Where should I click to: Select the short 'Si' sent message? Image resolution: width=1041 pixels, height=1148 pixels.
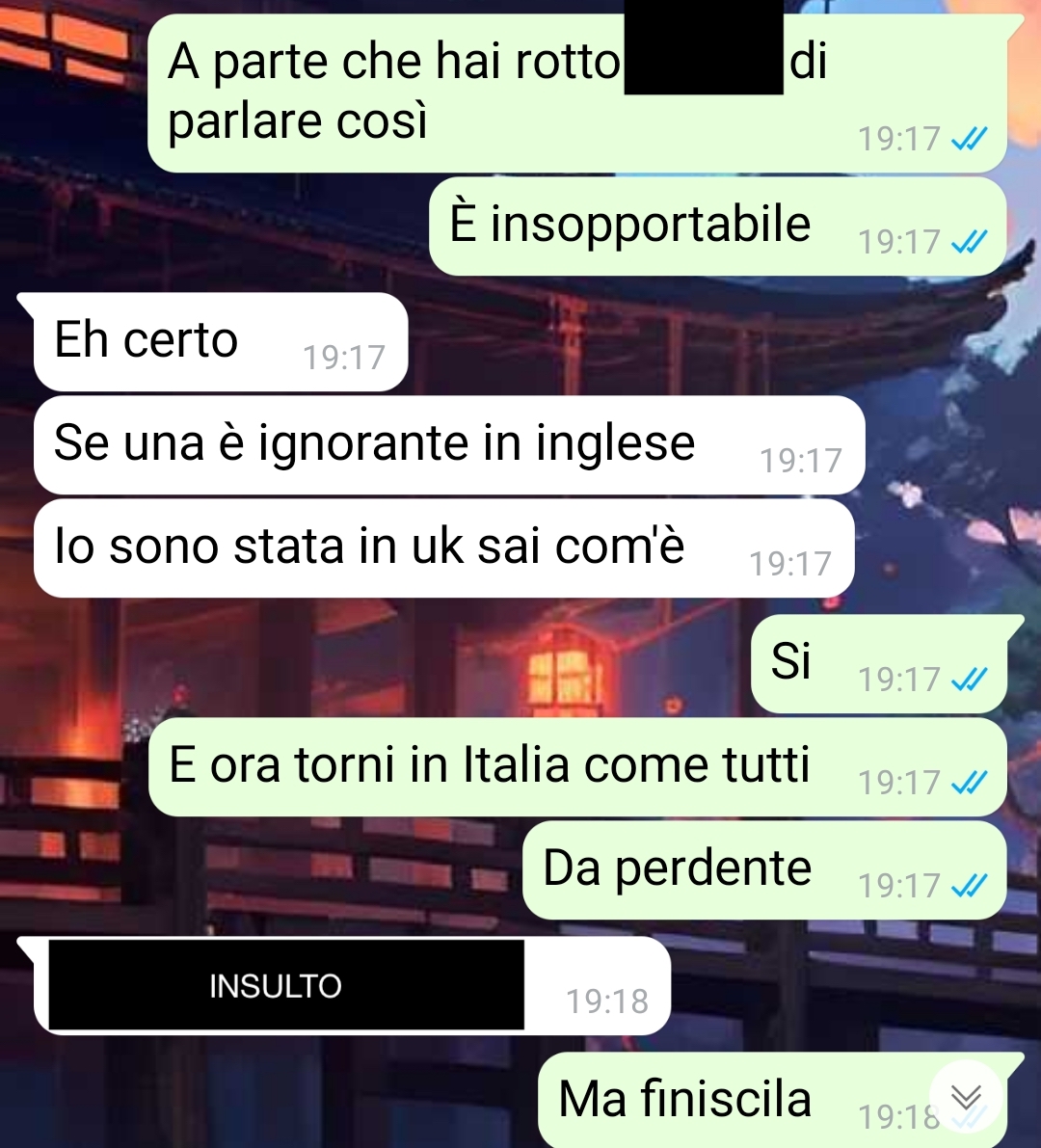[x=879, y=664]
